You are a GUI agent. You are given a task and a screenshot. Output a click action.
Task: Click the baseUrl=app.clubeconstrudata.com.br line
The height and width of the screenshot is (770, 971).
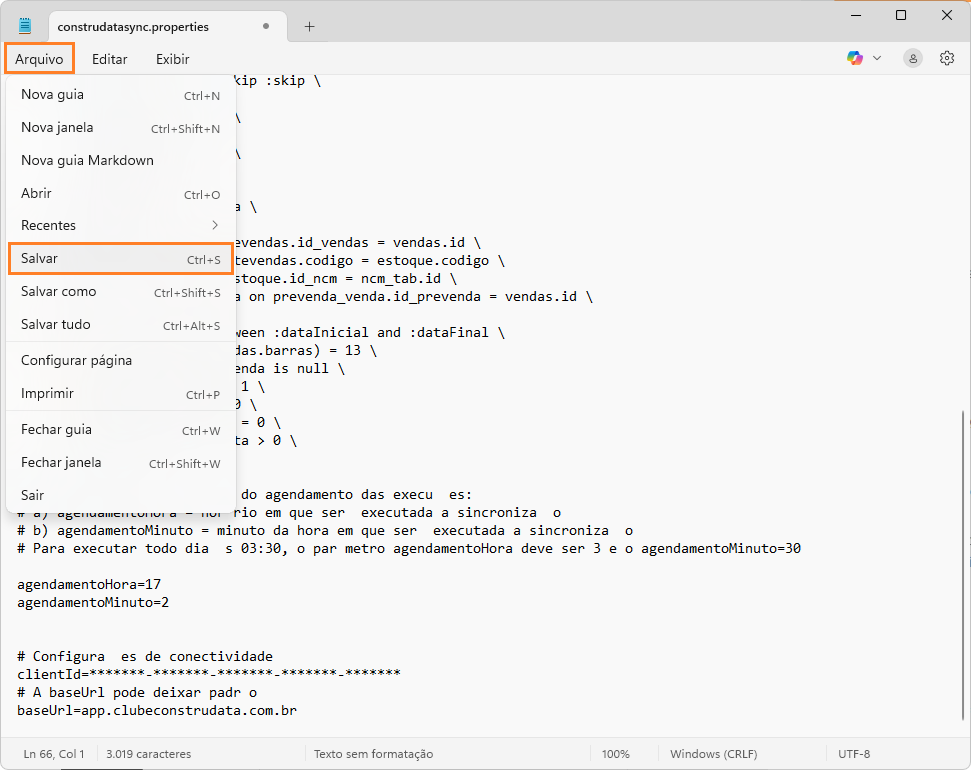(x=157, y=710)
